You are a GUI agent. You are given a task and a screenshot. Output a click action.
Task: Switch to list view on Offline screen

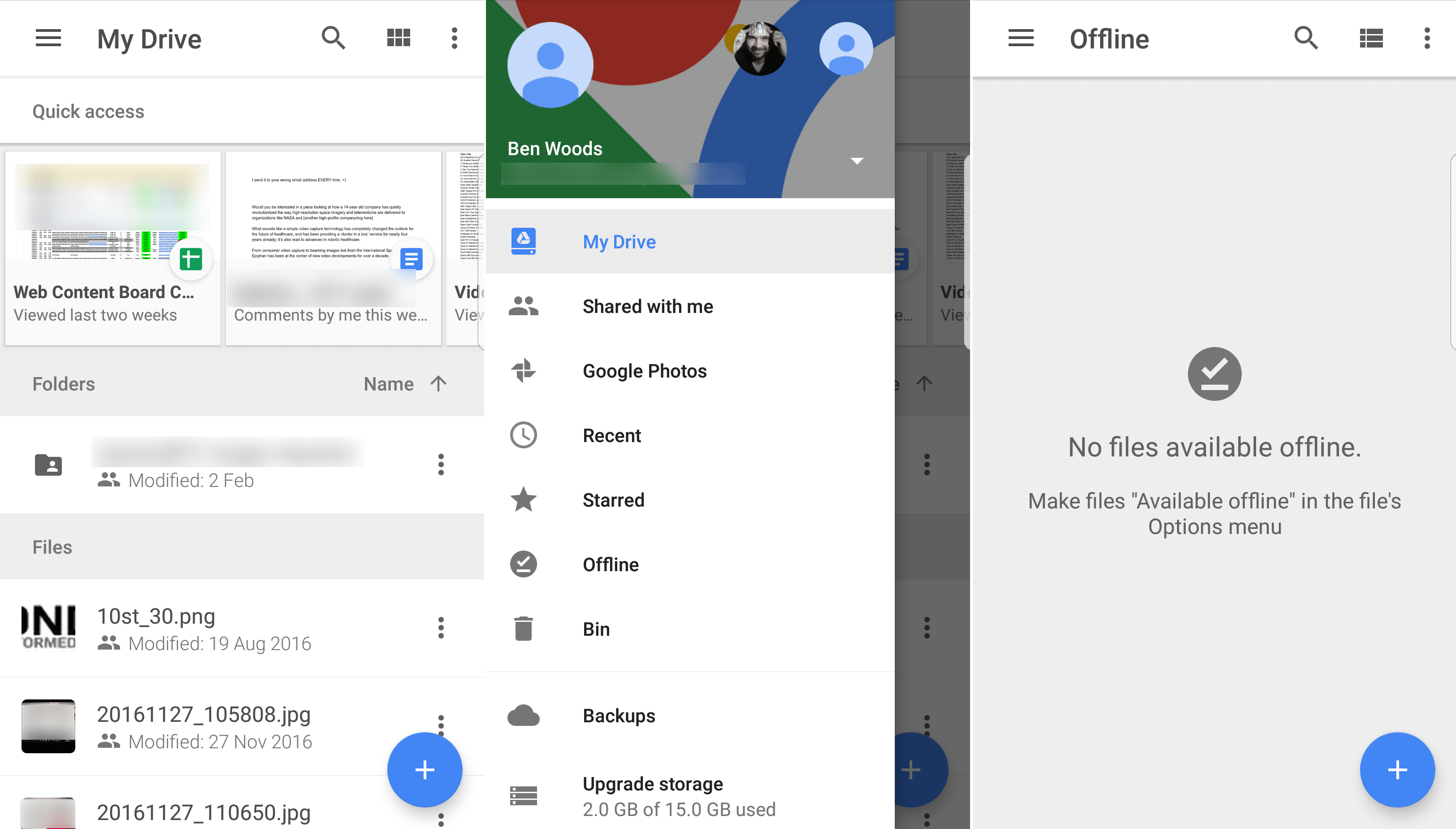[x=1371, y=39]
